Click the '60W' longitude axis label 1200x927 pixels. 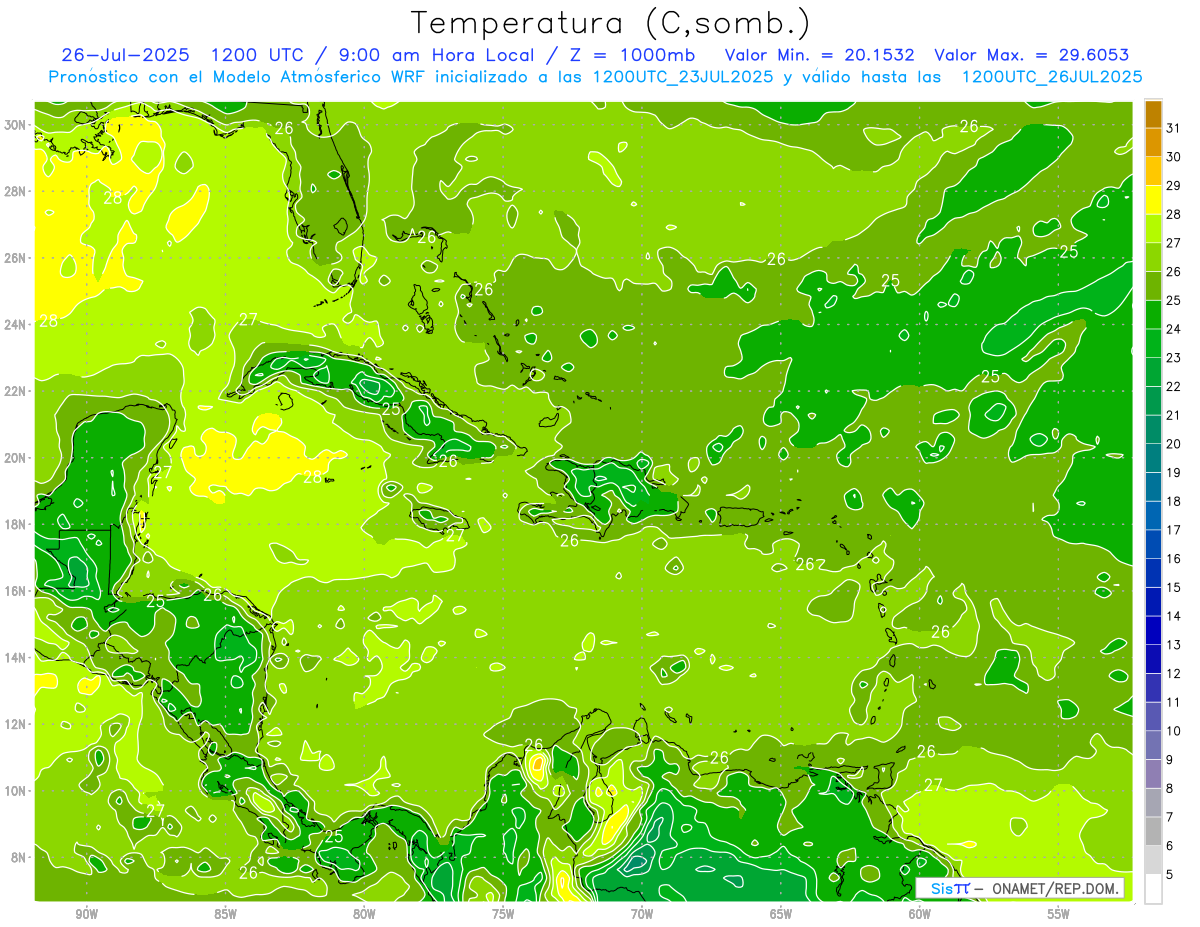(920, 914)
